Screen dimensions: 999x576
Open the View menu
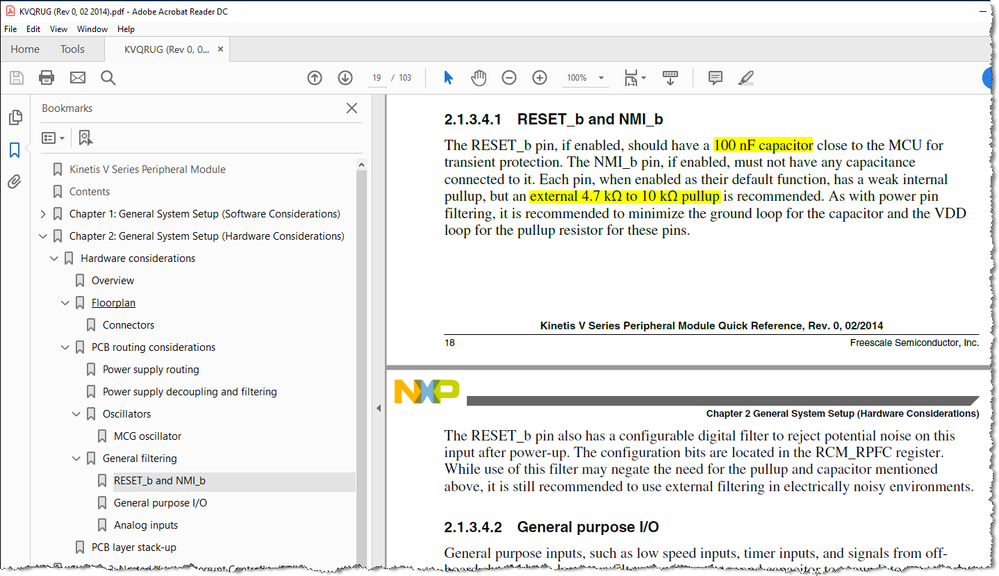(59, 29)
